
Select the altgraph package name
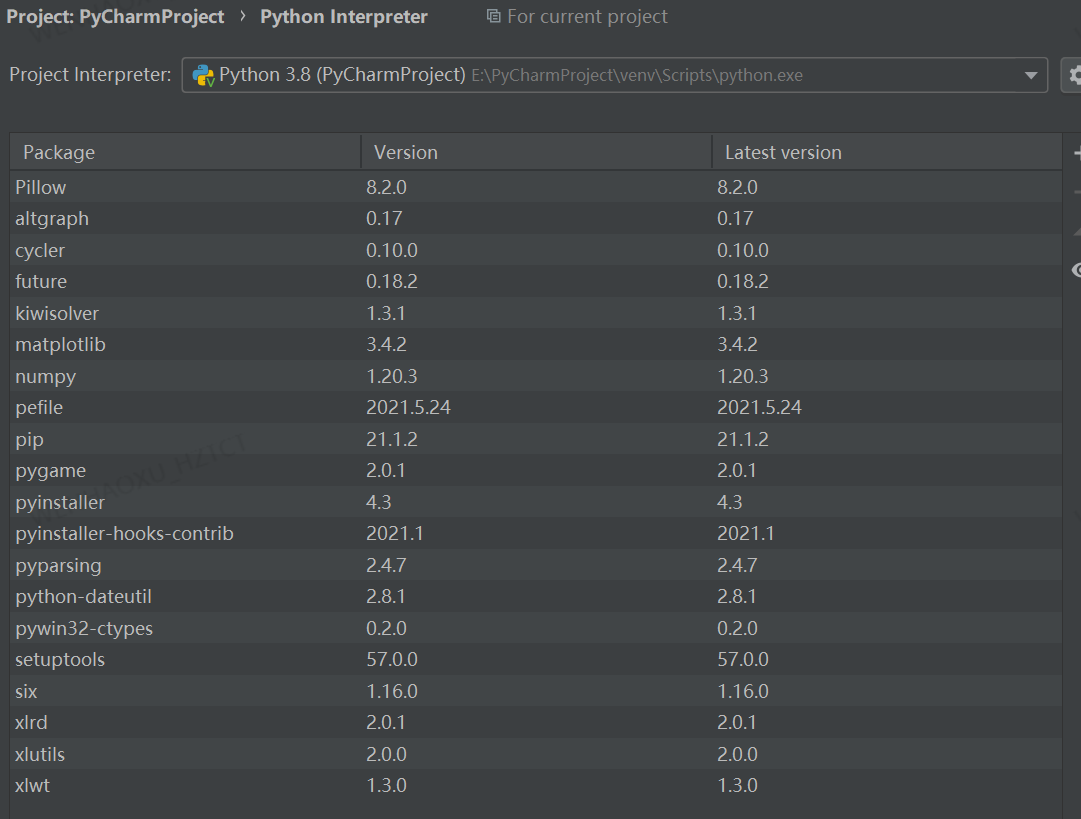tap(52, 219)
